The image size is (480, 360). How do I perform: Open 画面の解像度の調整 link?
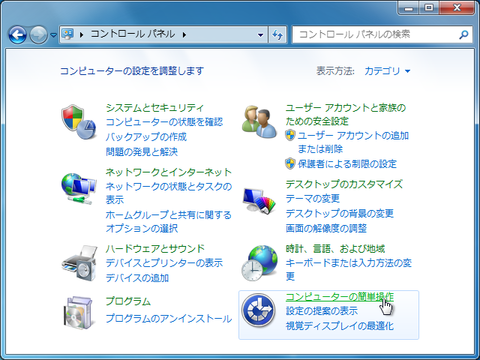click(326, 228)
